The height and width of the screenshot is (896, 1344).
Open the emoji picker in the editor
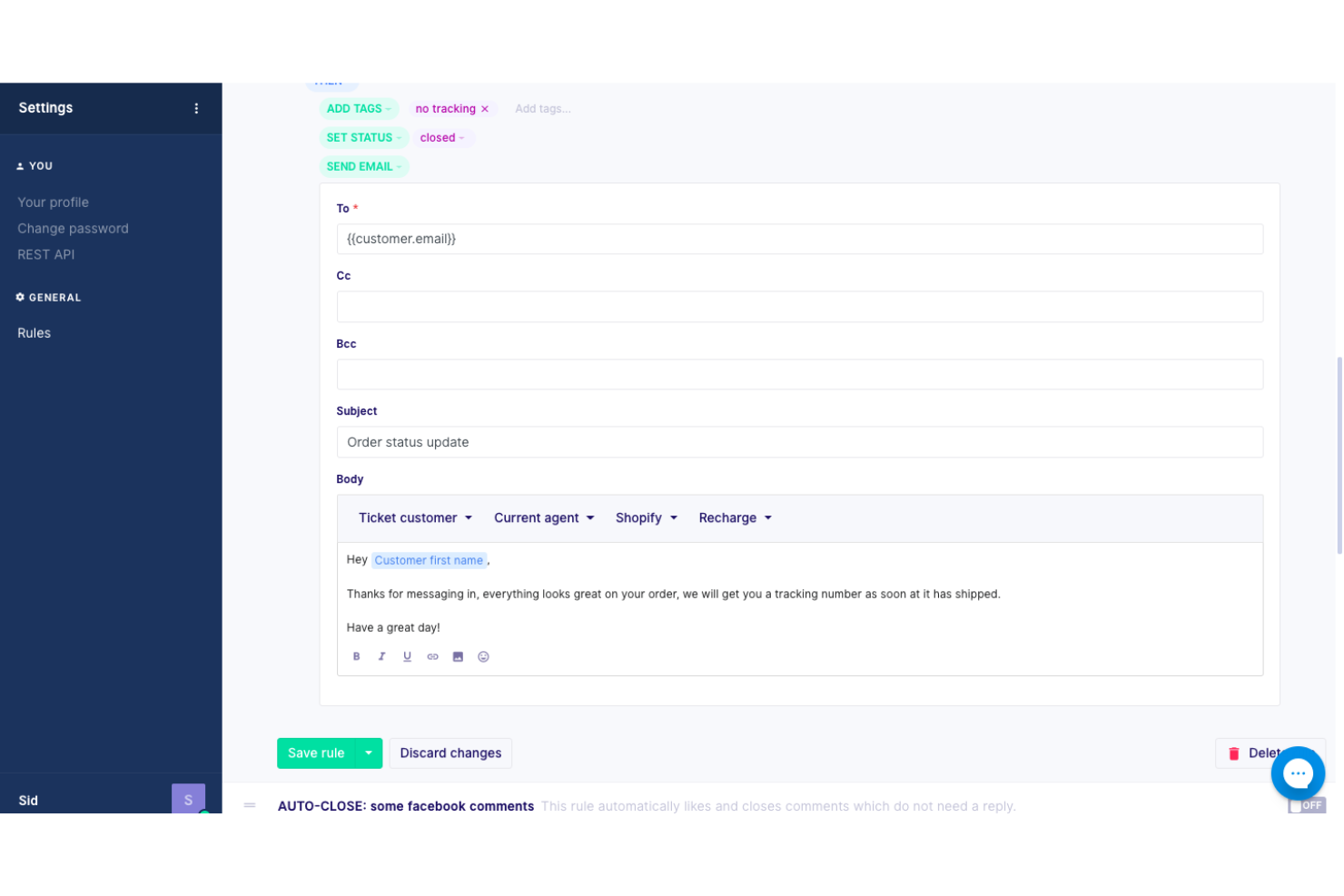tap(482, 656)
